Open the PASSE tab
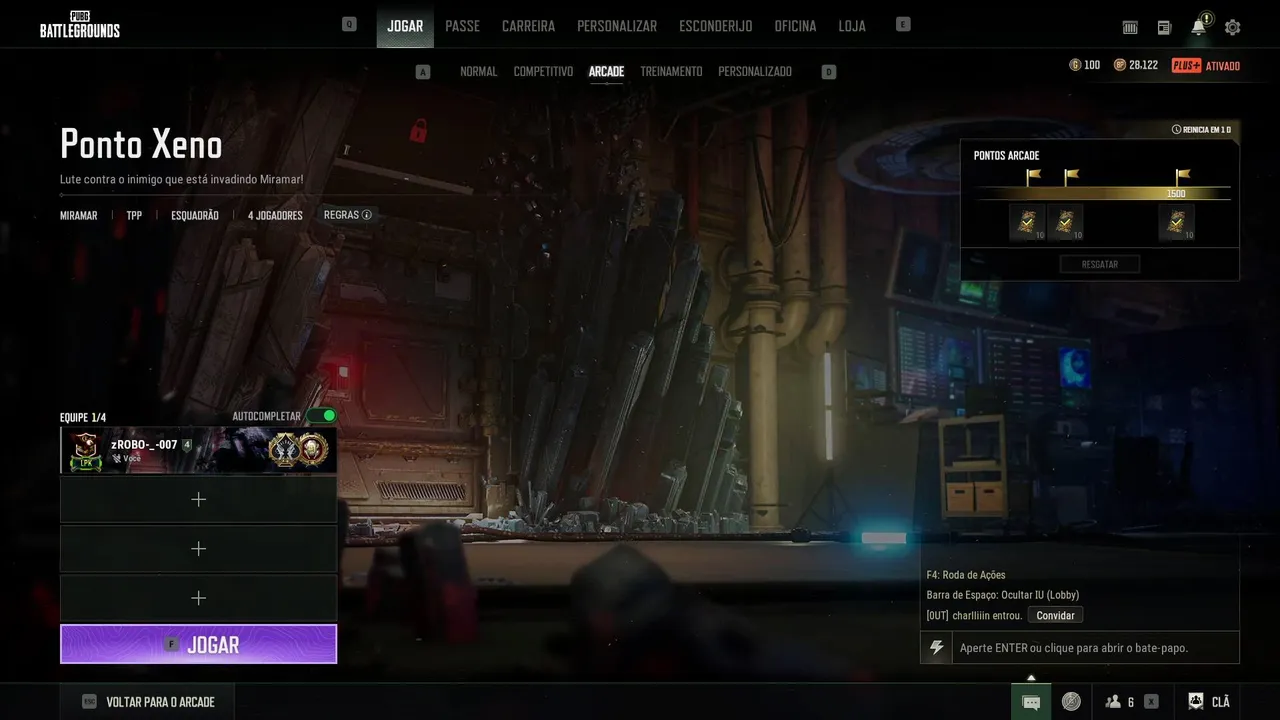1280x720 pixels. coord(462,26)
